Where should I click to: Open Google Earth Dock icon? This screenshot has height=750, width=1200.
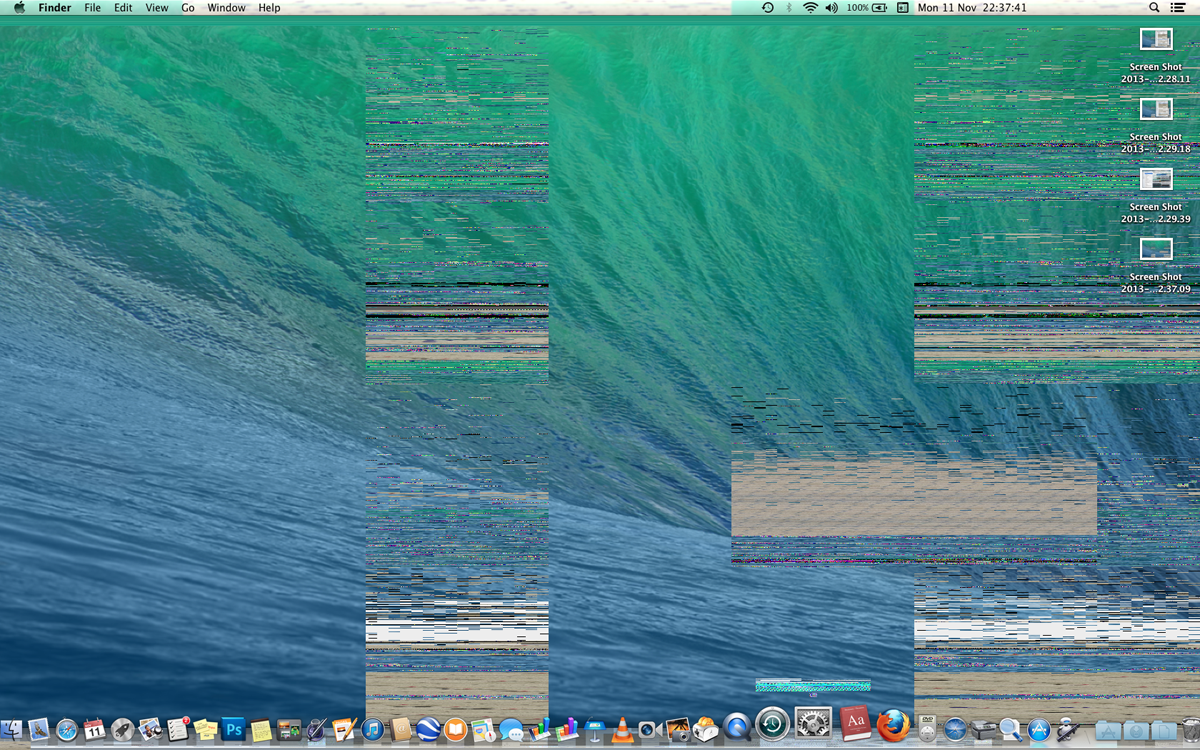click(x=428, y=730)
